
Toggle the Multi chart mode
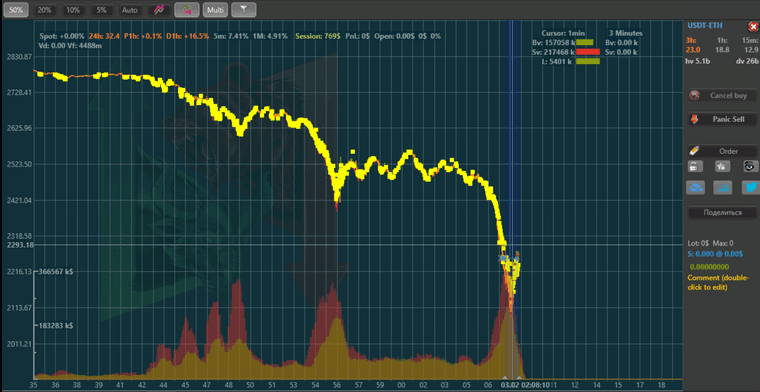pyautogui.click(x=215, y=10)
